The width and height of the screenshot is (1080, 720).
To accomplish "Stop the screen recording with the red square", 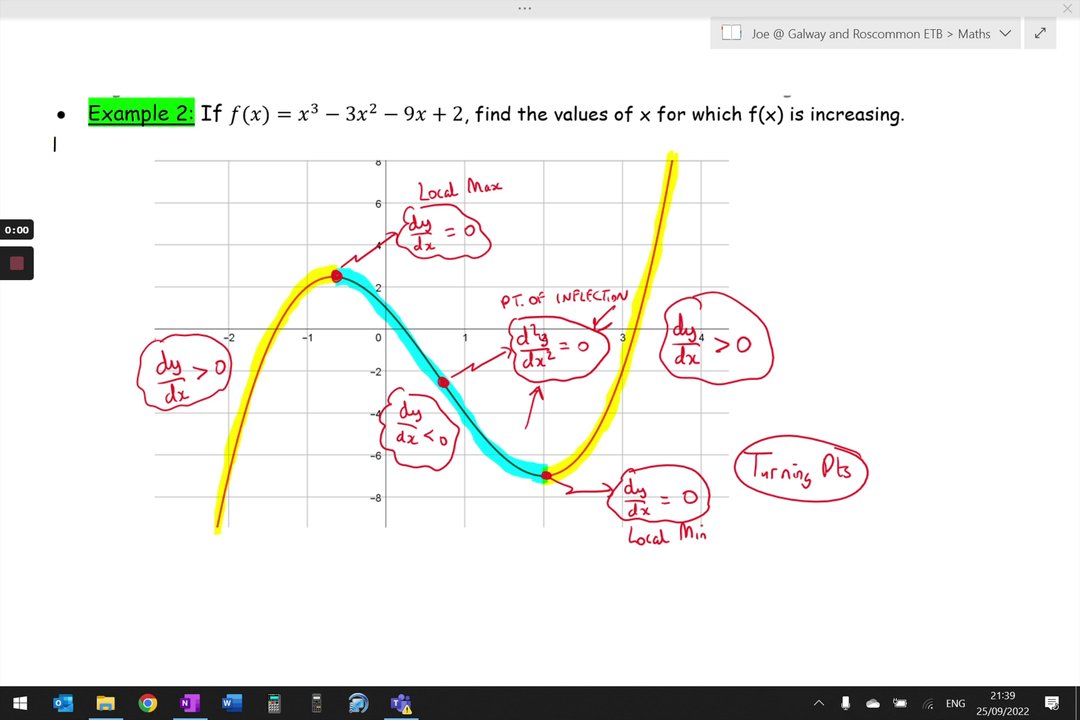I will (x=17, y=263).
